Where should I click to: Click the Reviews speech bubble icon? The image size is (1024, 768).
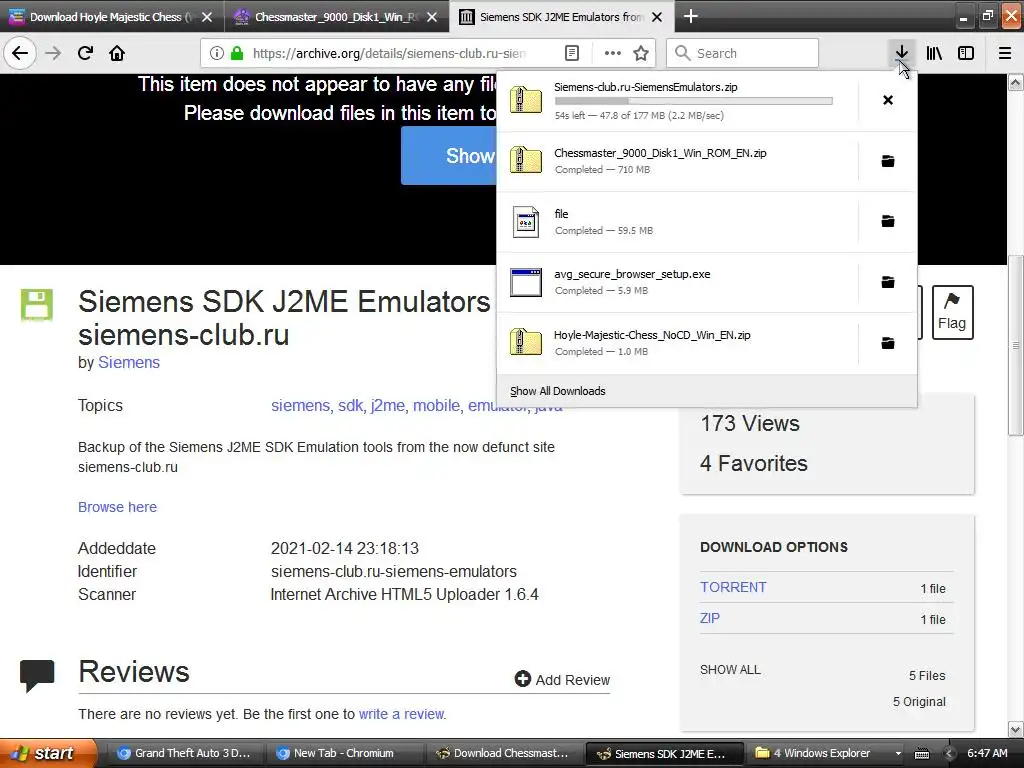click(x=37, y=675)
